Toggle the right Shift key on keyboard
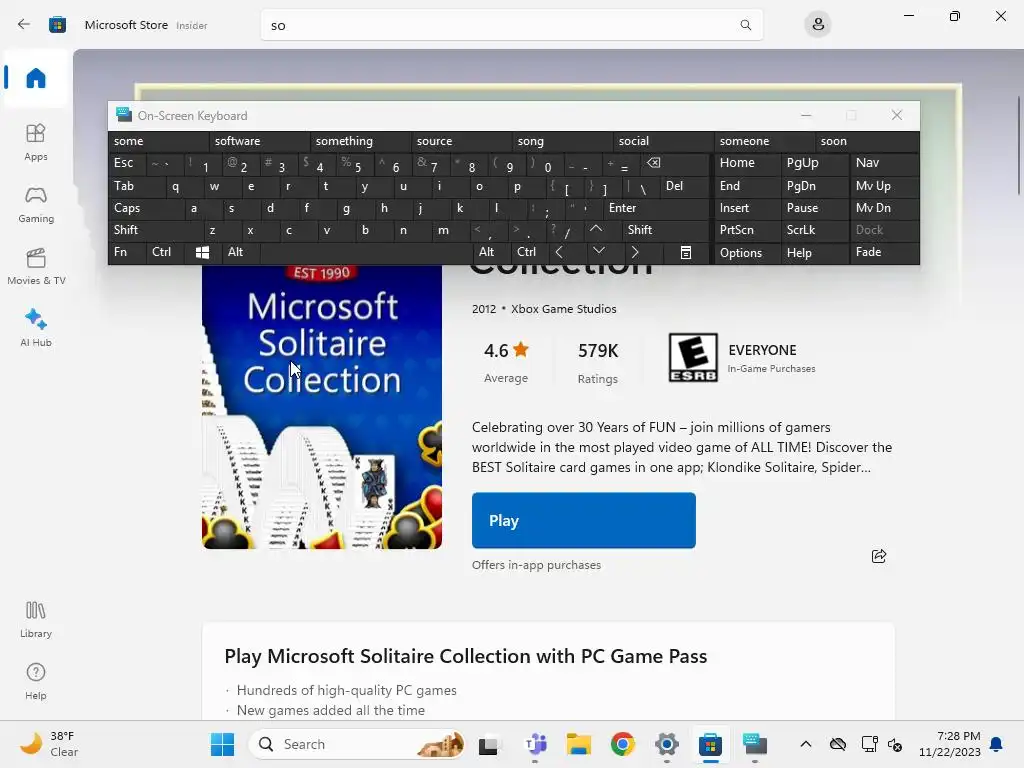 click(665, 230)
